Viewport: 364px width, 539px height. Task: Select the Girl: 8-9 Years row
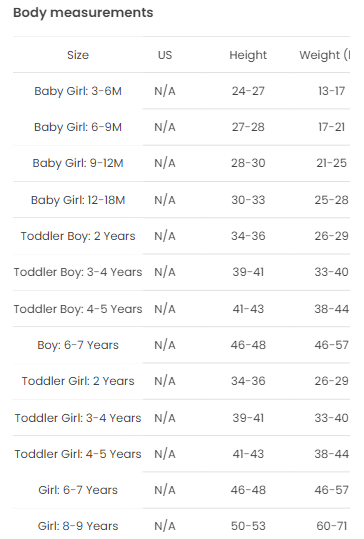click(181, 524)
